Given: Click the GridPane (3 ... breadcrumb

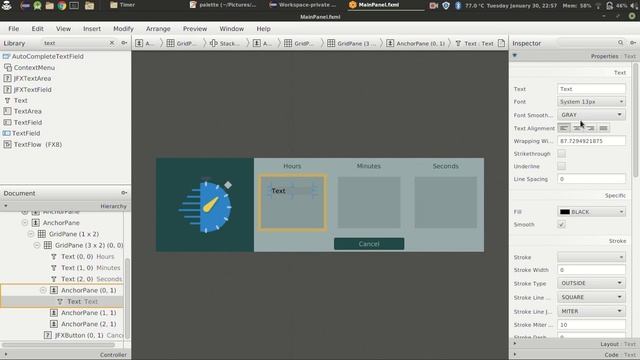Looking at the screenshot, I should click(x=352, y=43).
